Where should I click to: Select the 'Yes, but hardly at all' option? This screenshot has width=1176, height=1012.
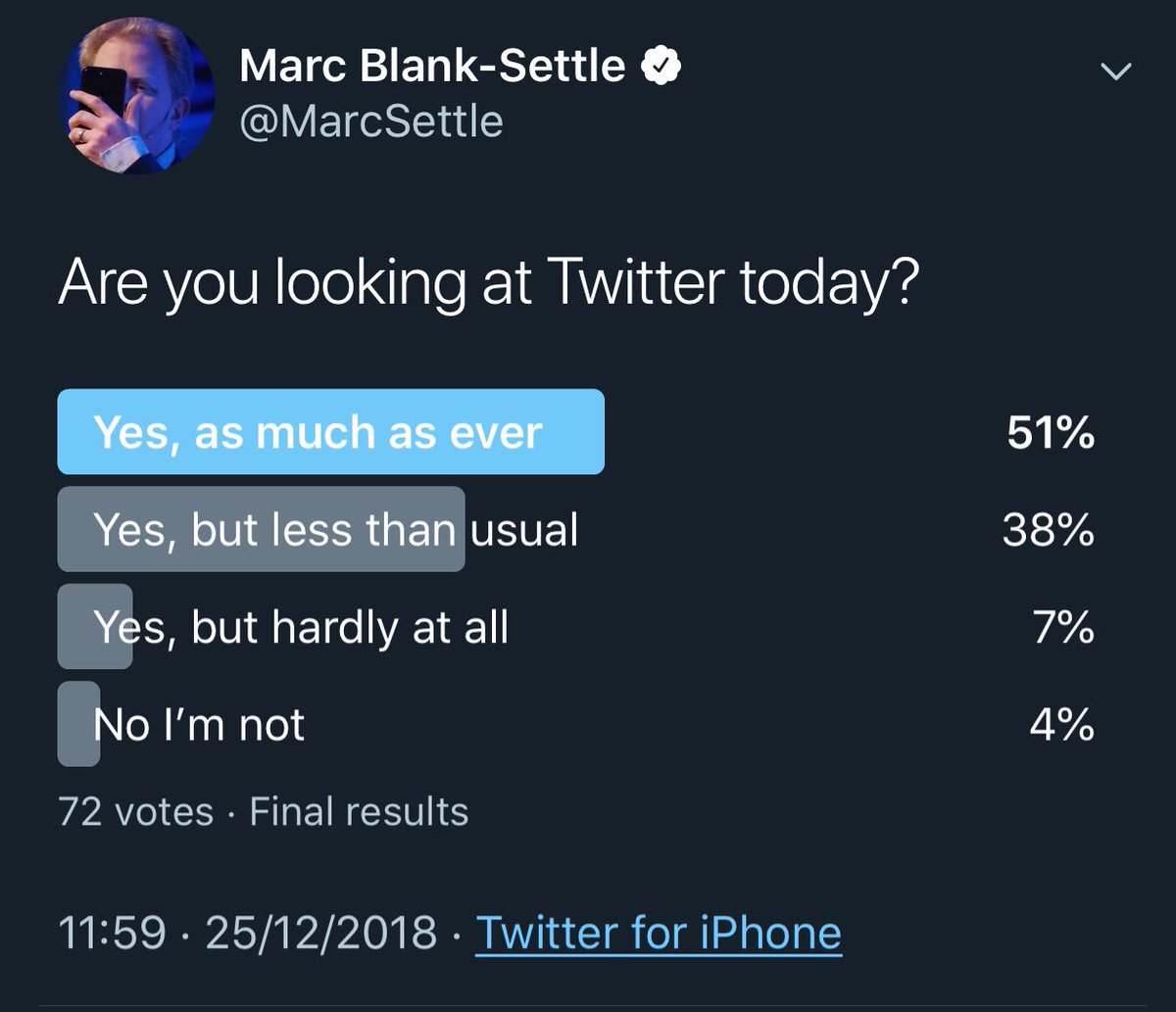click(578, 627)
